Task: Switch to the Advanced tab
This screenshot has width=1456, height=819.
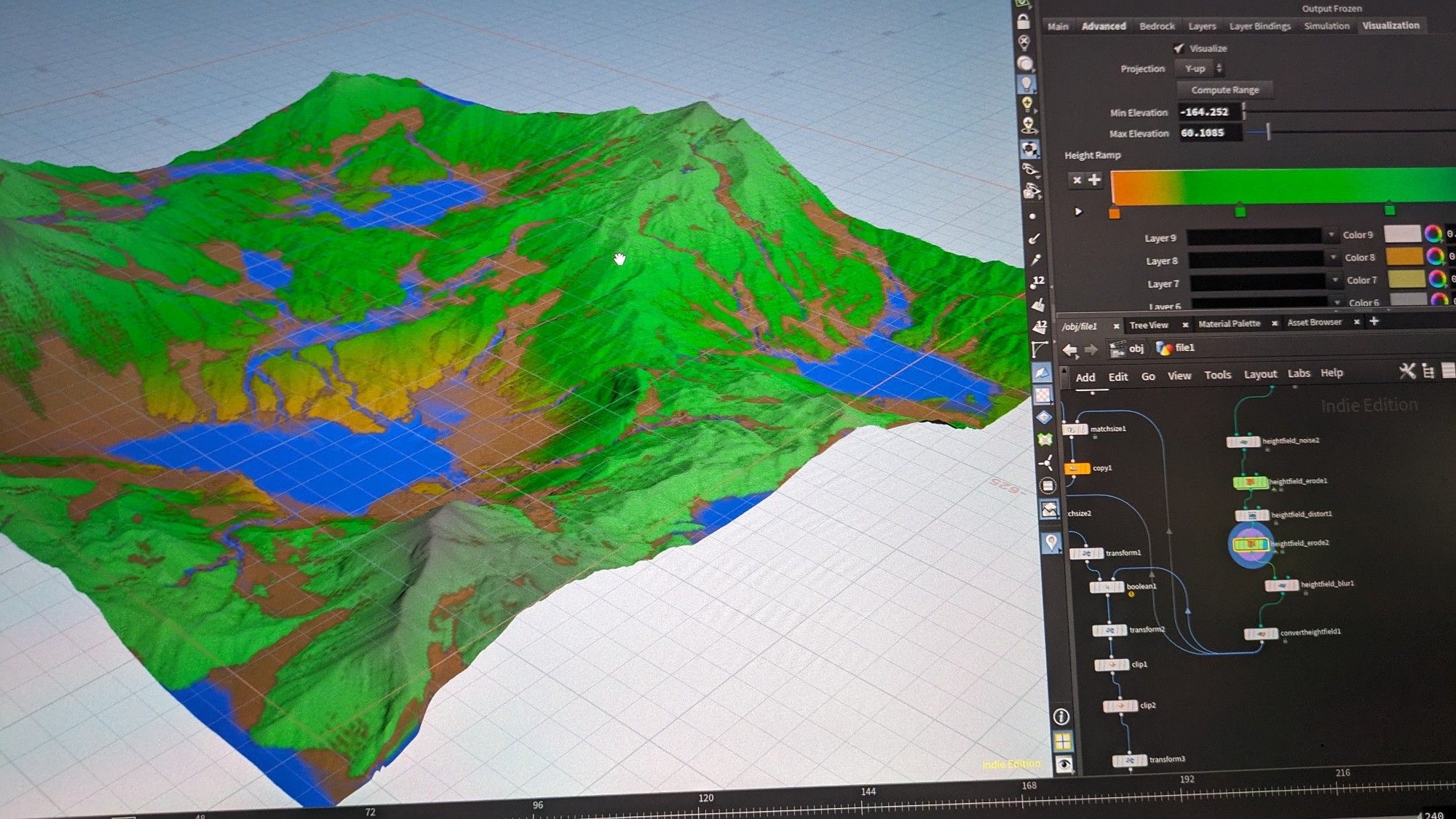Action: (1103, 26)
